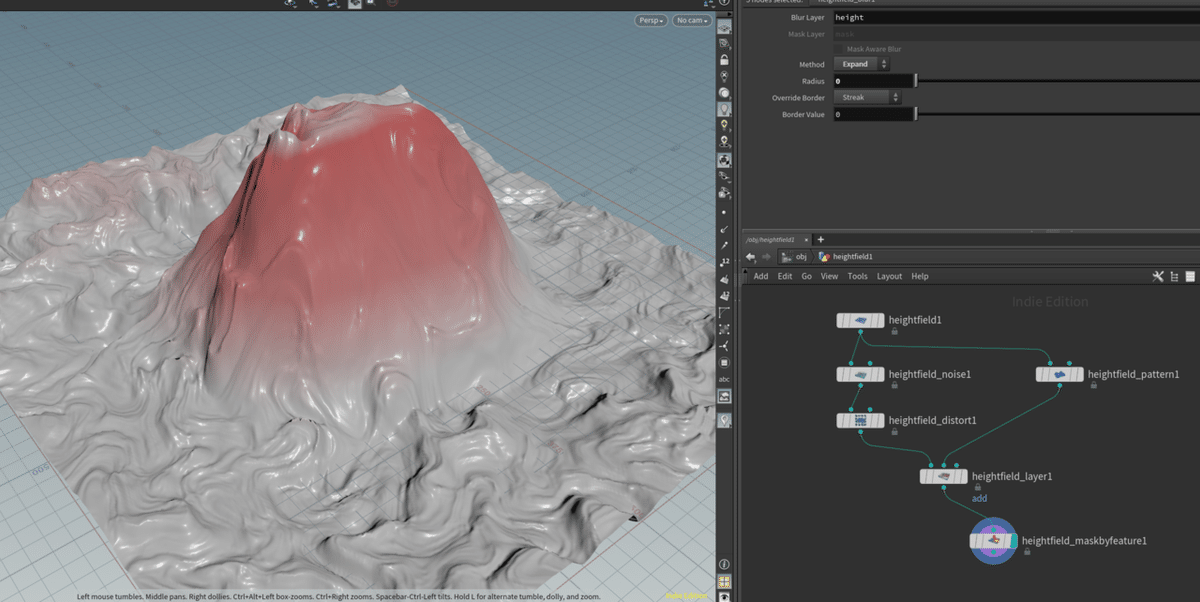Click the wrench icon in network editor toolbar
The width and height of the screenshot is (1200, 602).
[x=1157, y=275]
